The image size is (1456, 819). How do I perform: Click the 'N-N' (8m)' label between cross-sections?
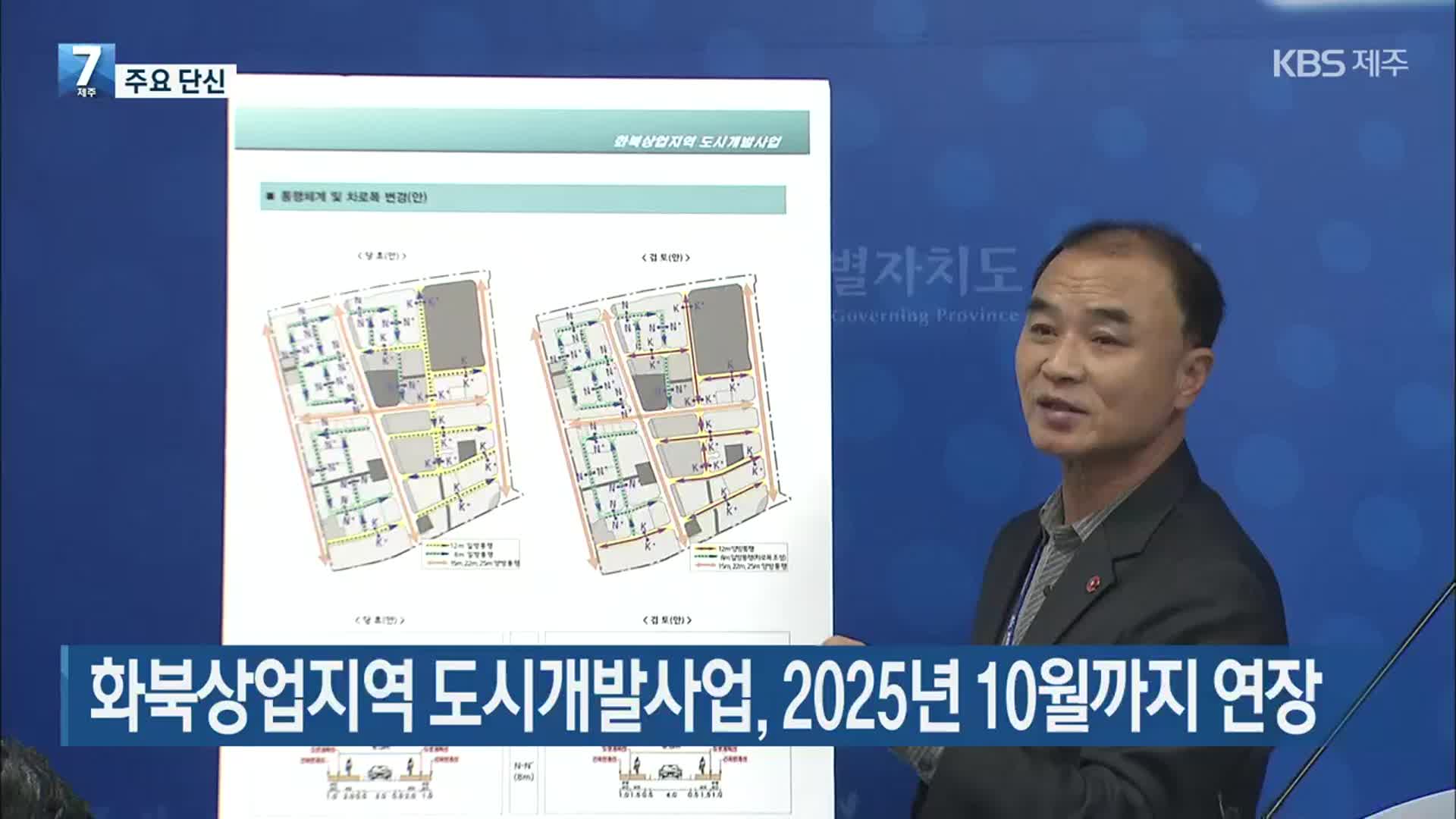[x=524, y=770]
